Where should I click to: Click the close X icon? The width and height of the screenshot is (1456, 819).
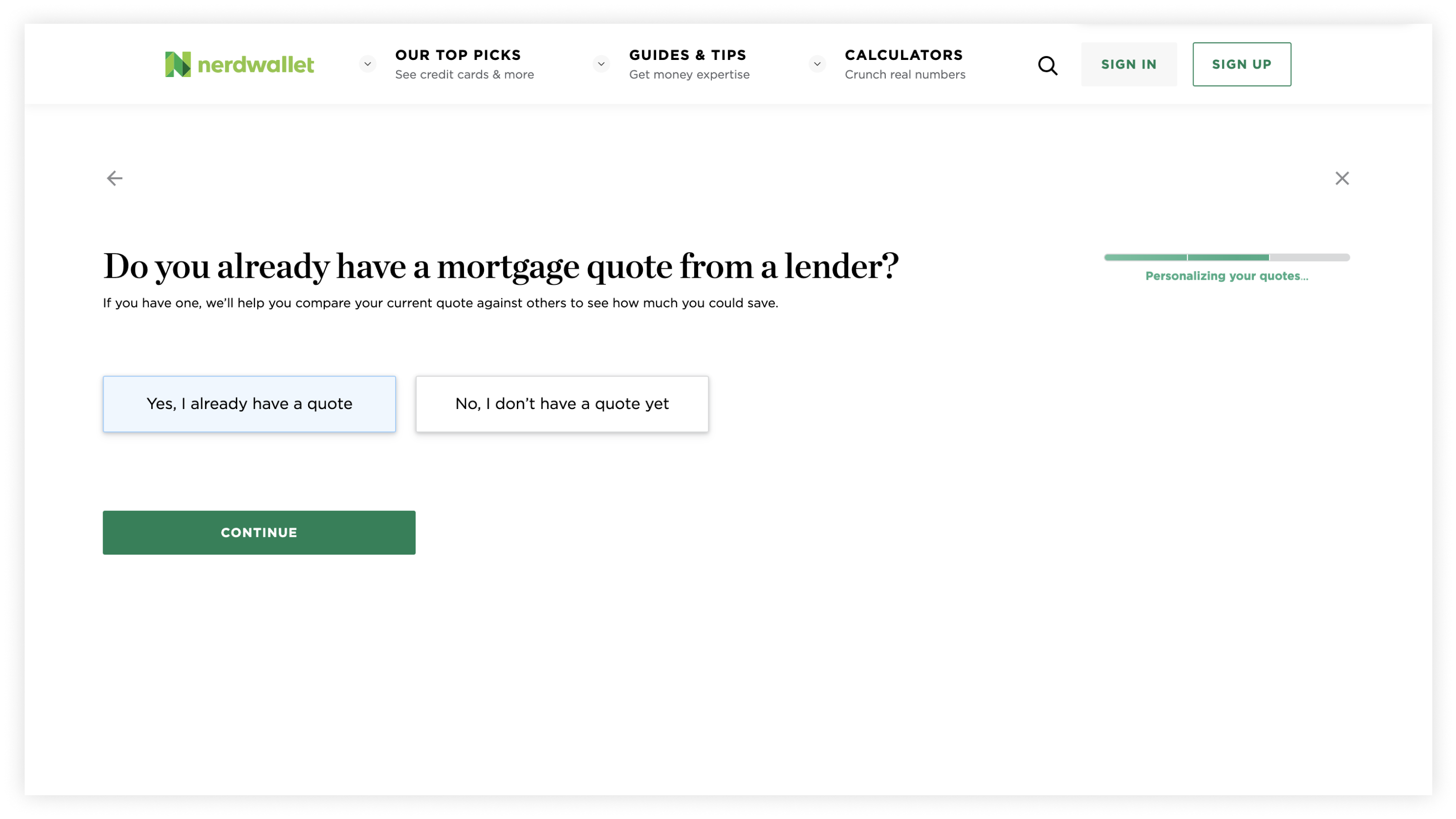1342,178
